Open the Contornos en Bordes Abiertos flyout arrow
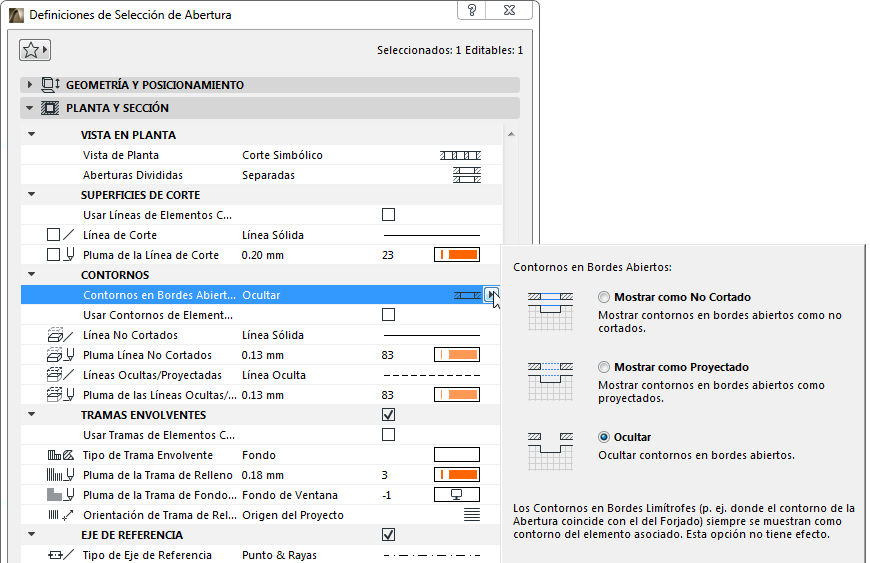Viewport: 870px width, 563px height. [x=491, y=295]
